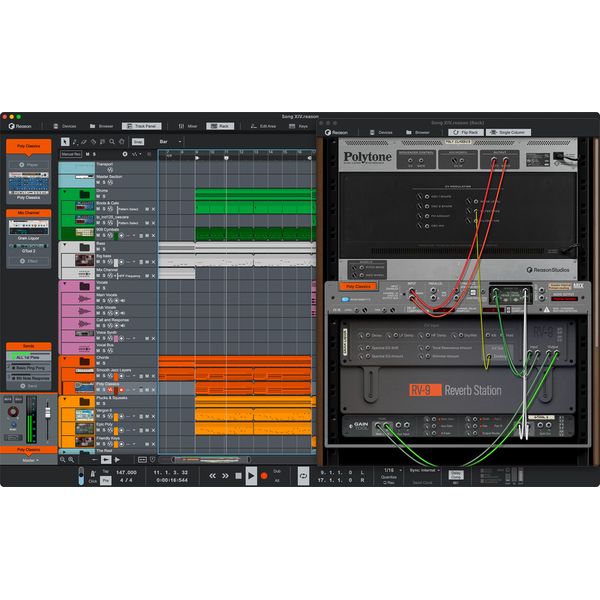Toggle record enable on Poly Classics track
The height and width of the screenshot is (600, 600).
(x=122, y=390)
